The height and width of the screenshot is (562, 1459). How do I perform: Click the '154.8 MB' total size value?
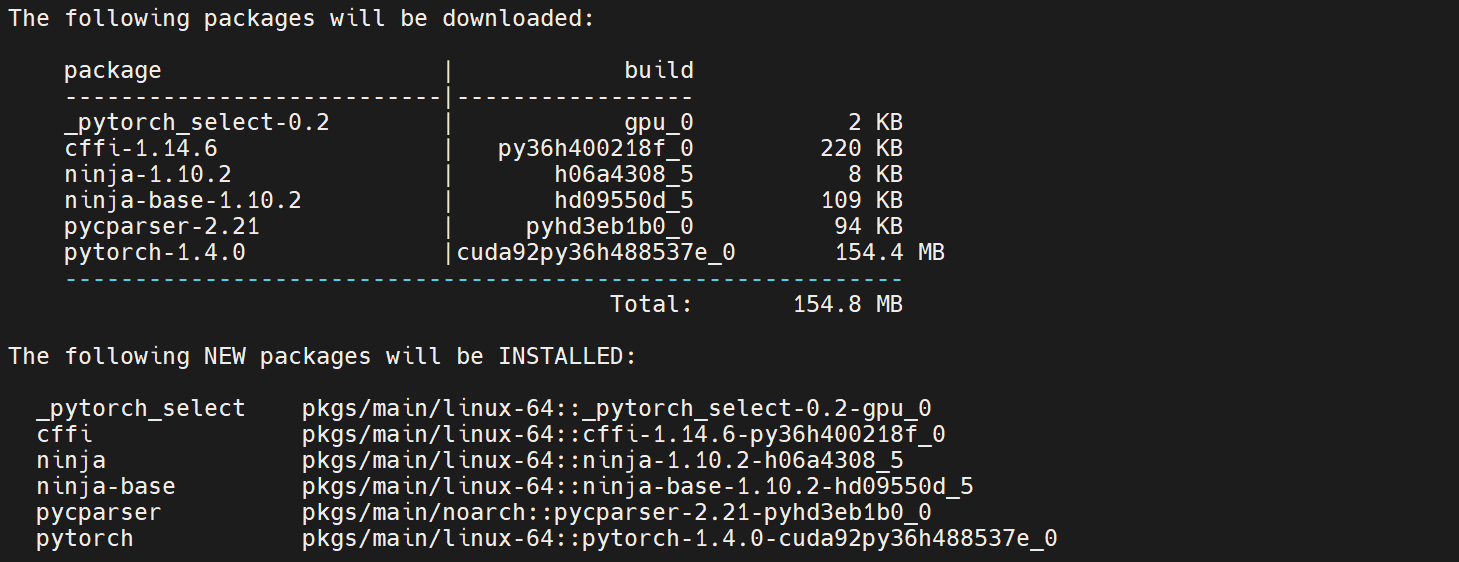coord(847,304)
